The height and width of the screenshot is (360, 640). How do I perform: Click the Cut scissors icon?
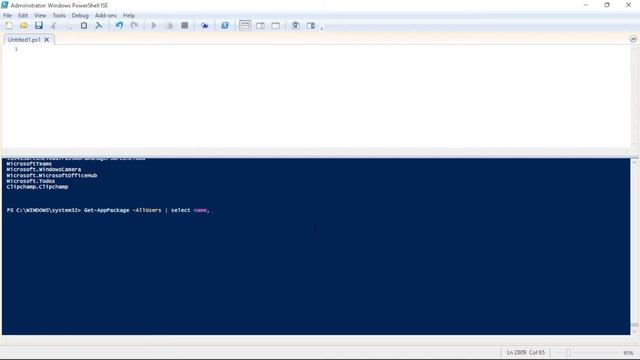coord(53,25)
